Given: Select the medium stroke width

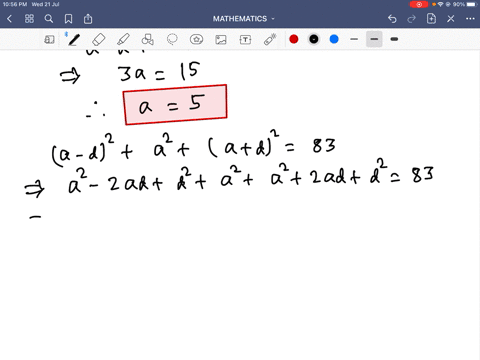Looking at the screenshot, I should [x=374, y=39].
